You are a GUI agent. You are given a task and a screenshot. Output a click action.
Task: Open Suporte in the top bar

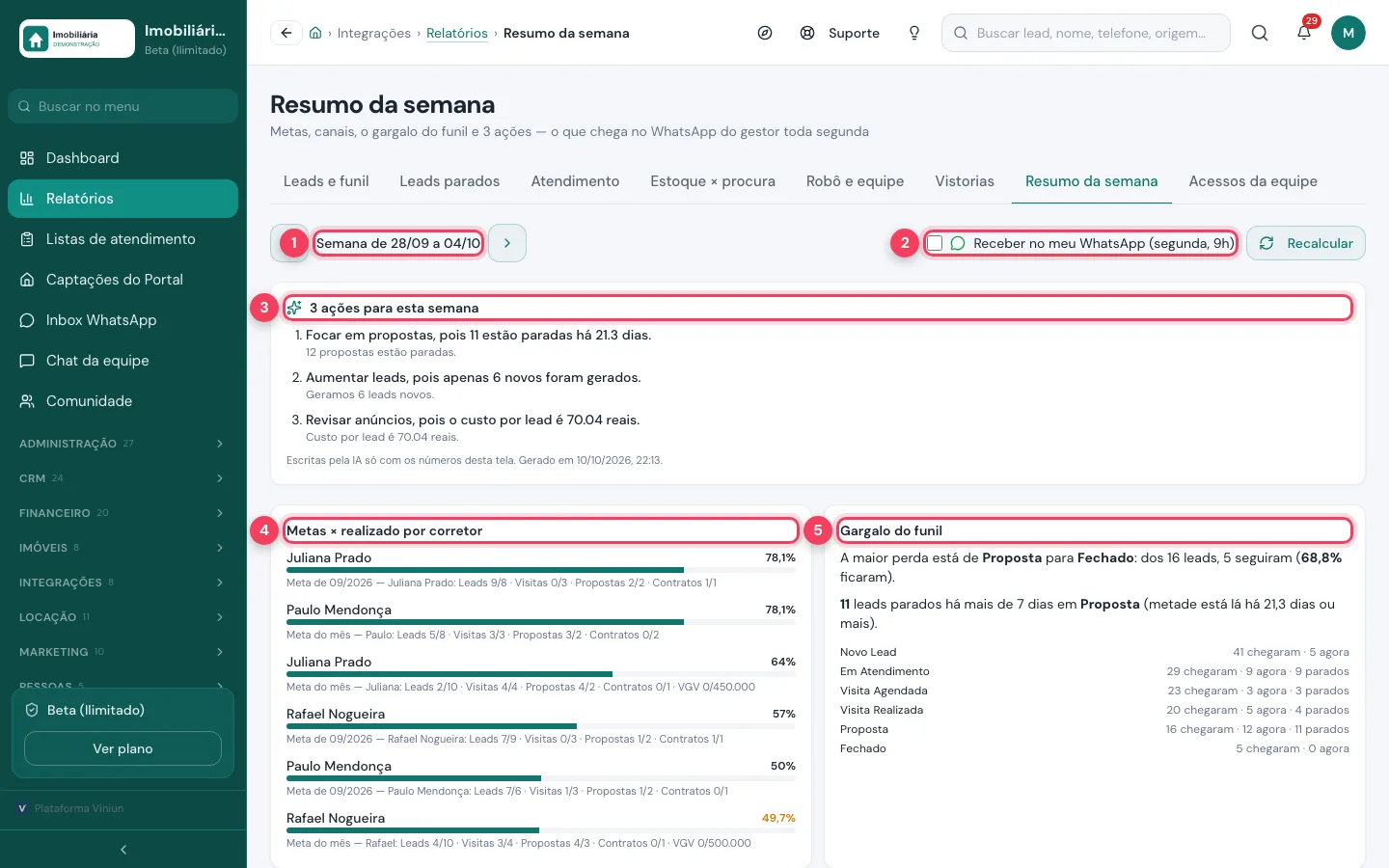840,33
